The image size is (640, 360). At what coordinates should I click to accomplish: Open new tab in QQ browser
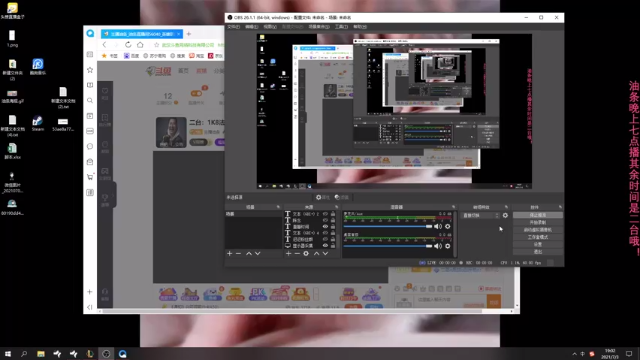[x=189, y=34]
